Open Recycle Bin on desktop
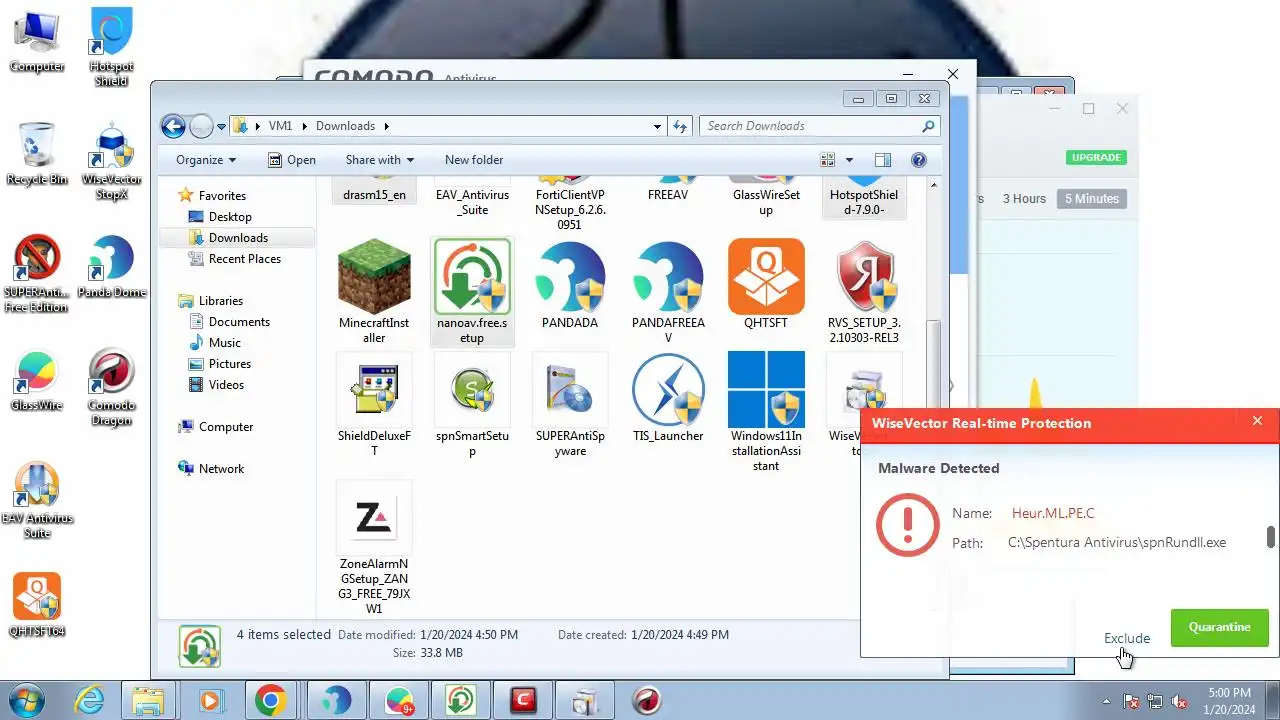1280x720 pixels. 37,153
